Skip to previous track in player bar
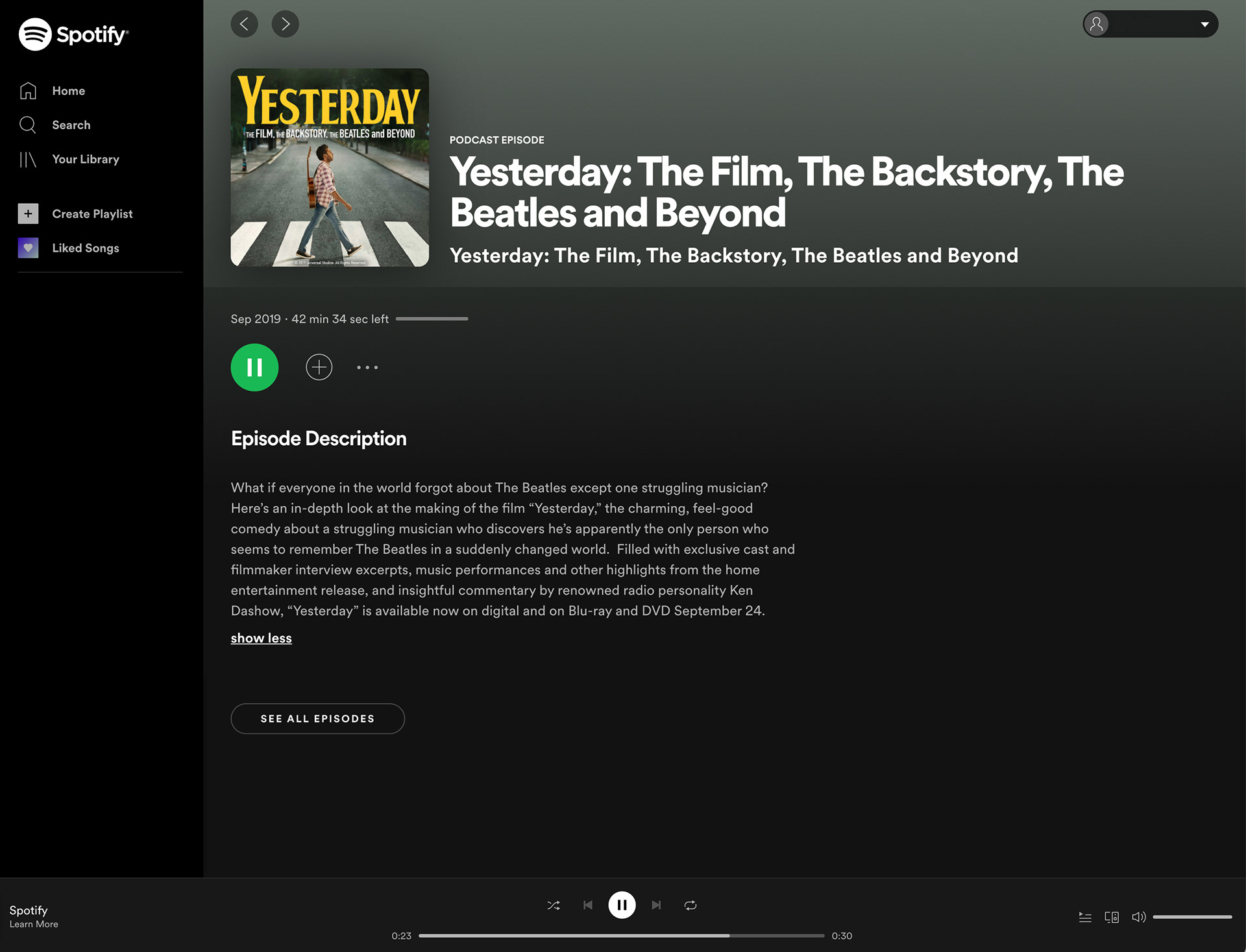 click(x=588, y=905)
